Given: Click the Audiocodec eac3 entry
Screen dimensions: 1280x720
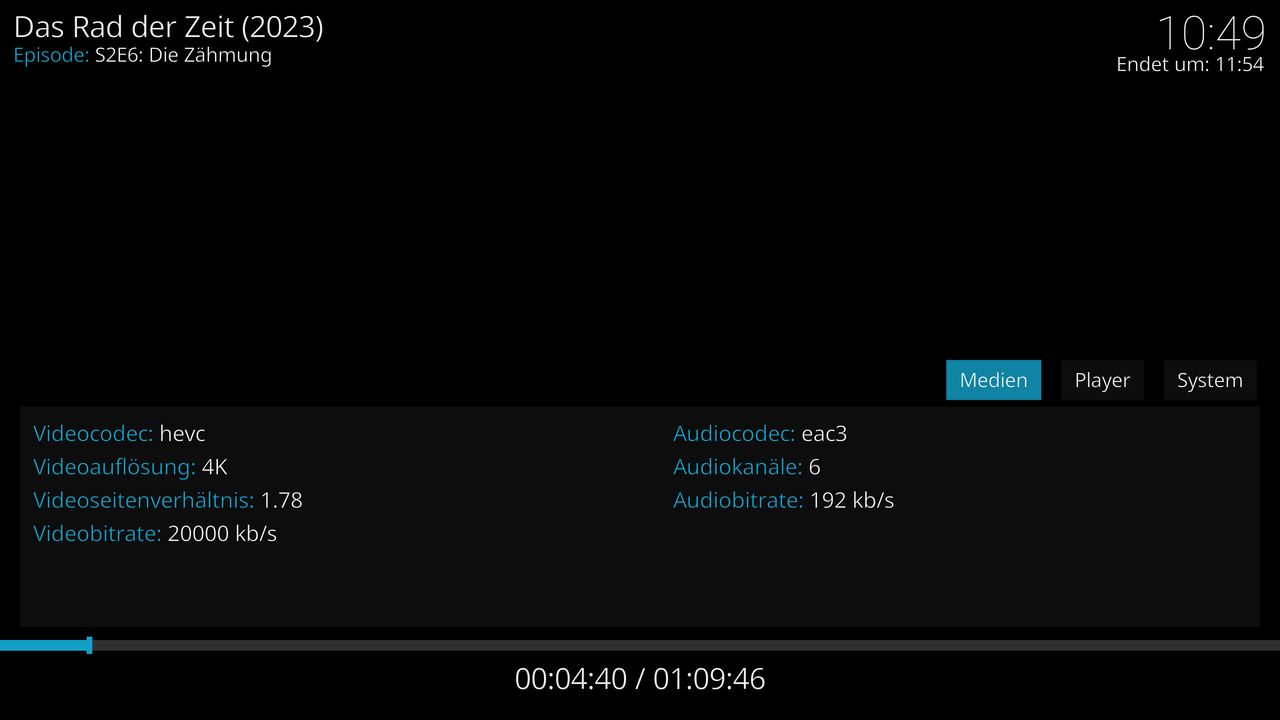Looking at the screenshot, I should pyautogui.click(x=760, y=434).
